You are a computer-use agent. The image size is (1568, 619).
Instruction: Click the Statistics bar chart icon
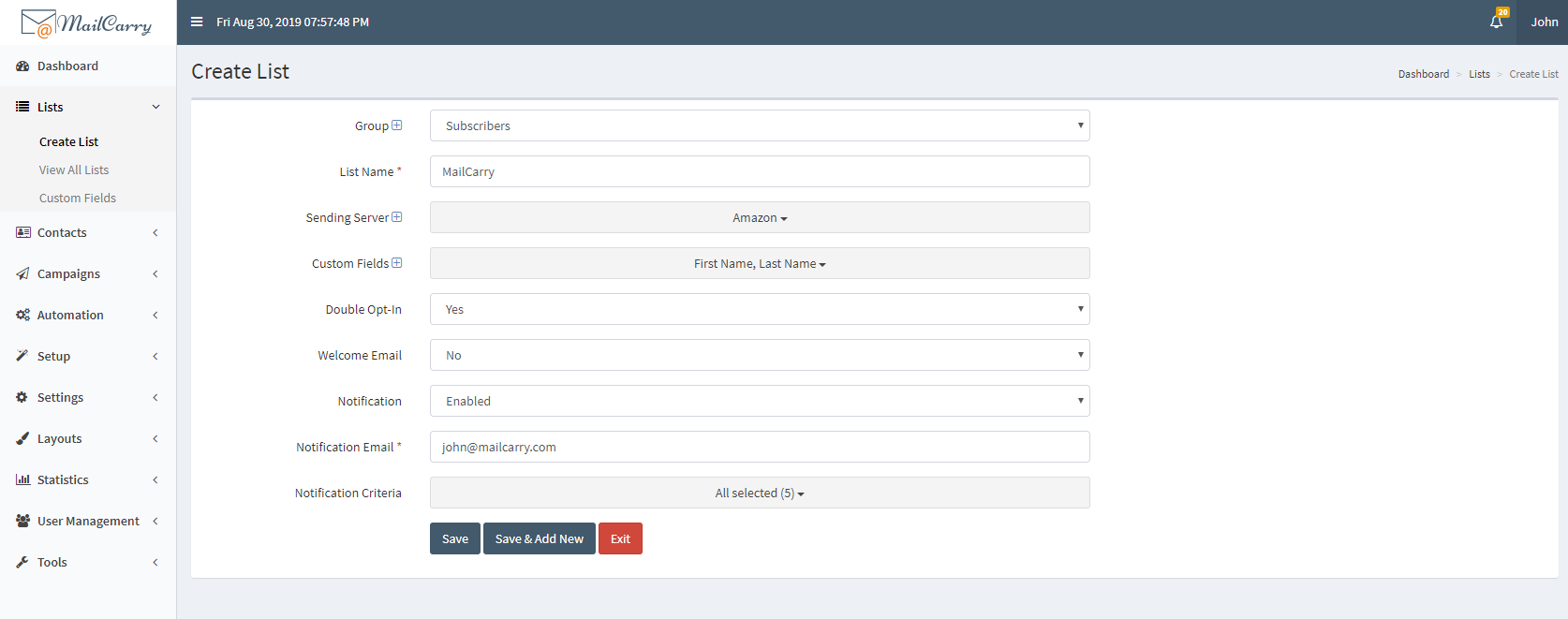tap(22, 479)
